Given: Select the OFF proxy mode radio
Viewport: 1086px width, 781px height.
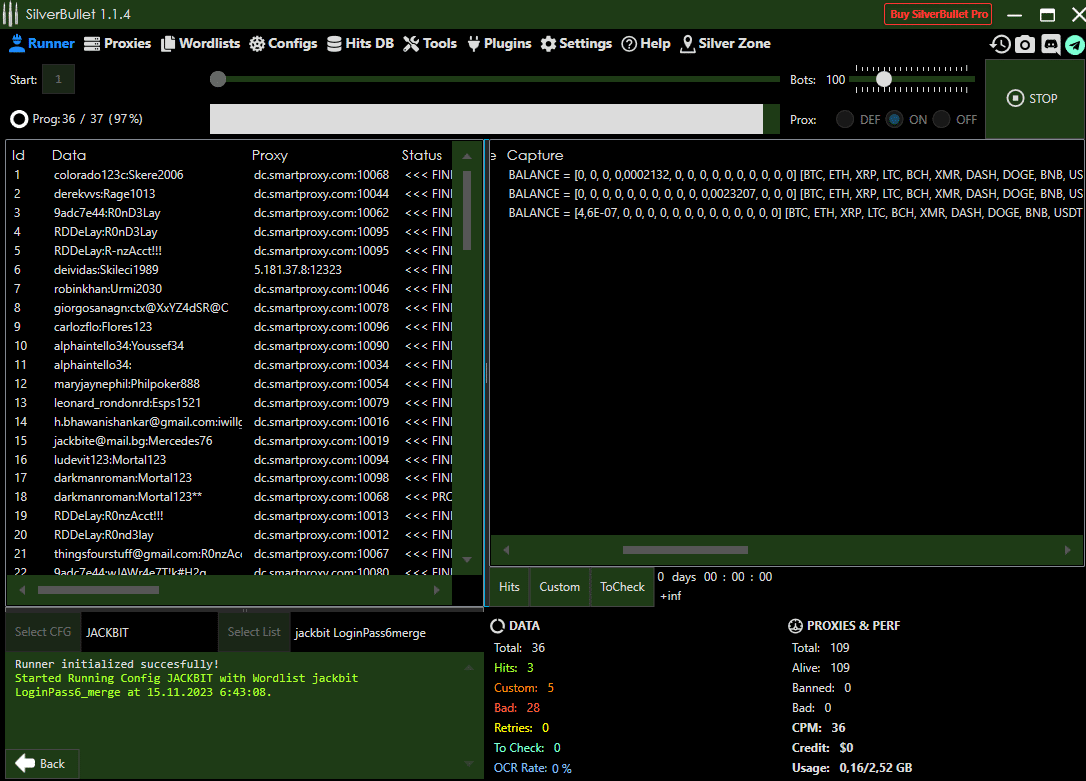Looking at the screenshot, I should pyautogui.click(x=941, y=119).
